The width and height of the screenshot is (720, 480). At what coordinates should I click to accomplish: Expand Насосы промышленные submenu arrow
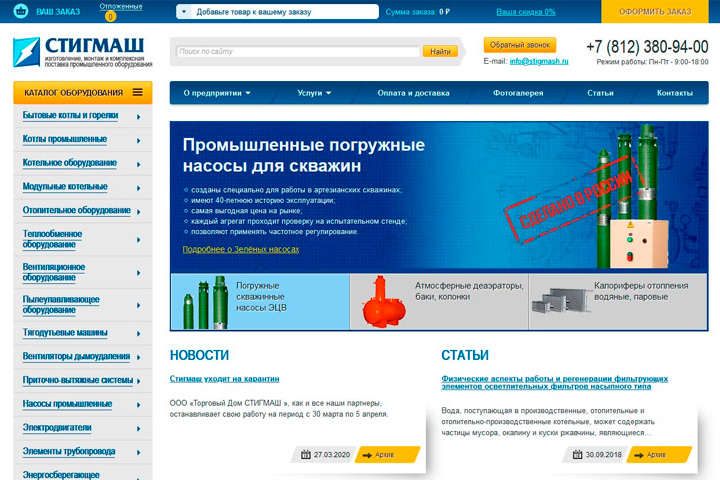(138, 405)
